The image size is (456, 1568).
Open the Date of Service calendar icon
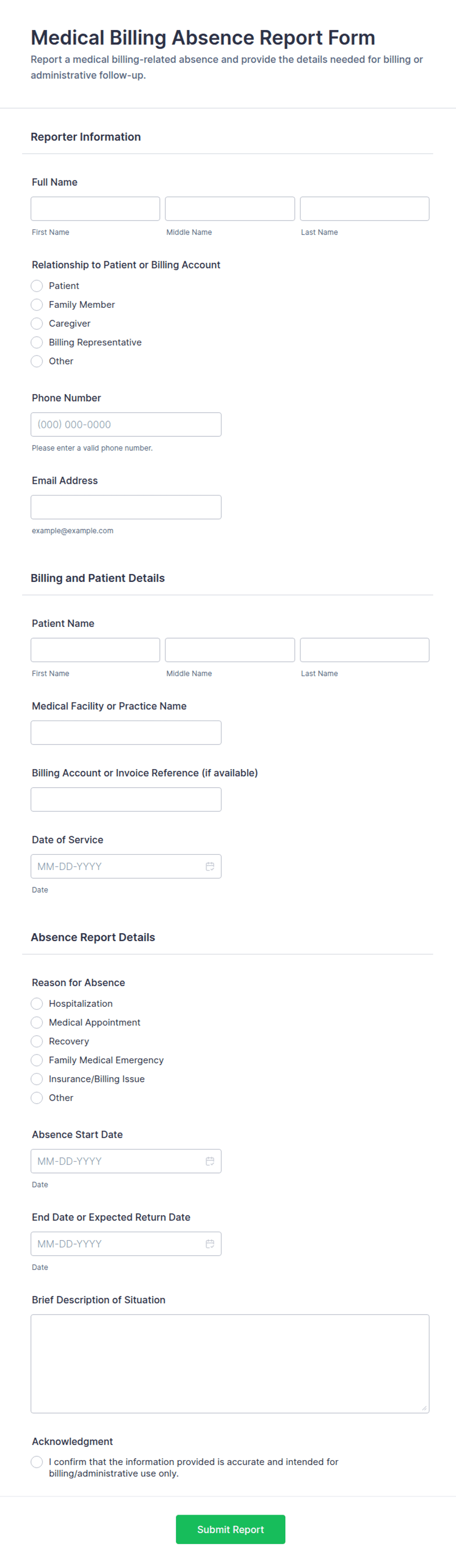[209, 866]
